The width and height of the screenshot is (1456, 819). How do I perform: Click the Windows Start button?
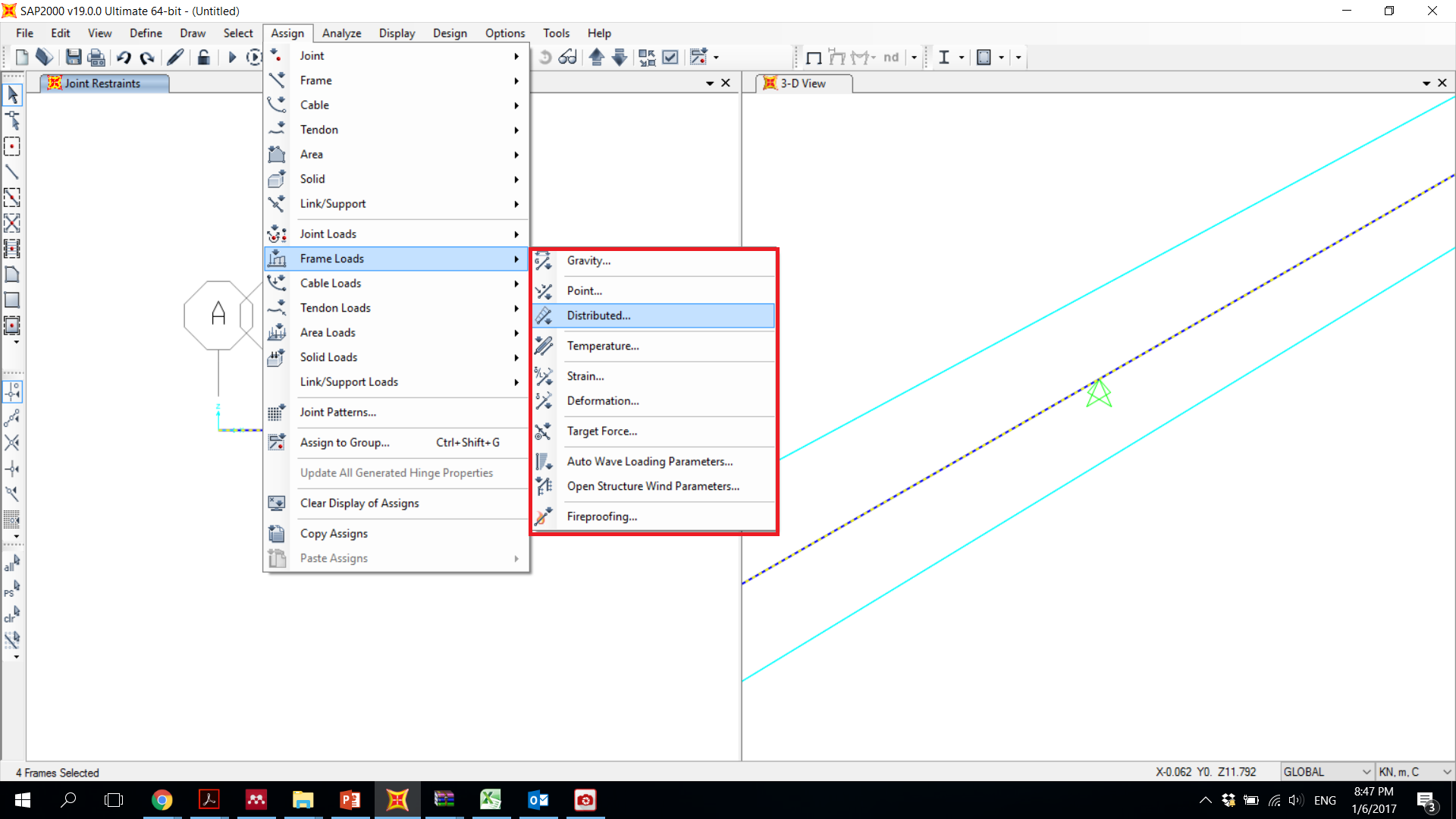[x=22, y=800]
